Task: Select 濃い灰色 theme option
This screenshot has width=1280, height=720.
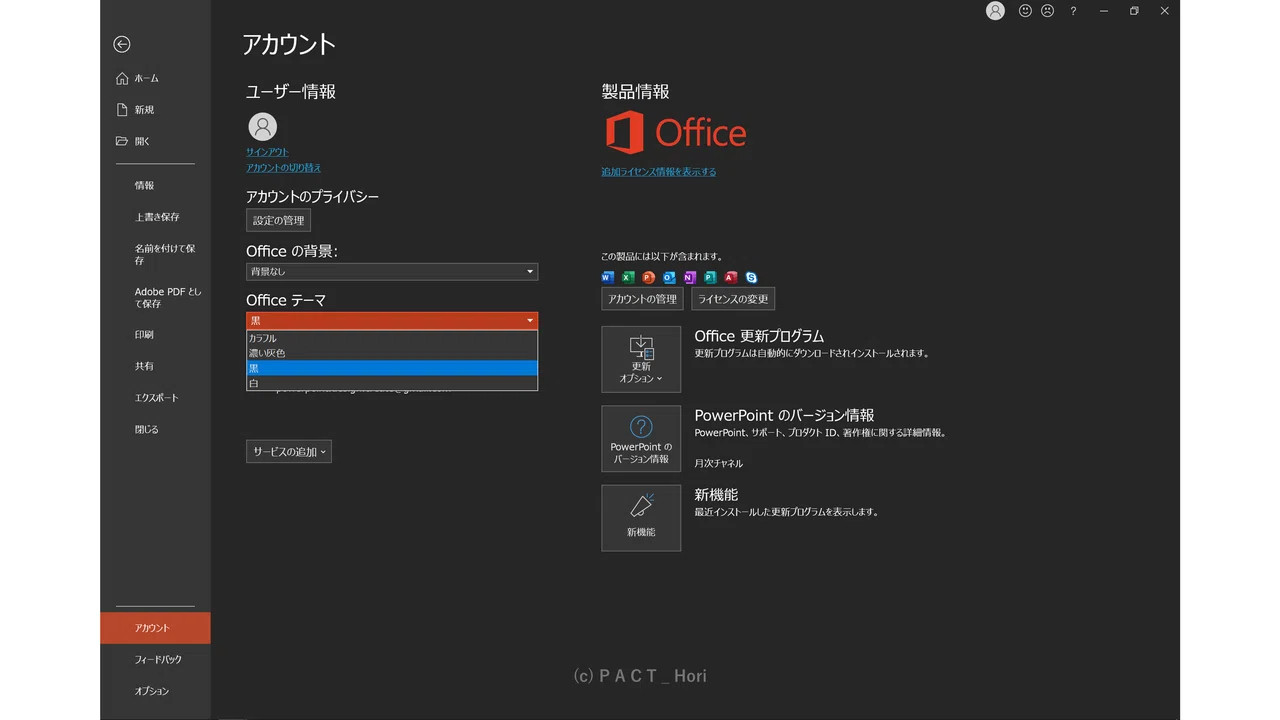Action: pos(392,353)
